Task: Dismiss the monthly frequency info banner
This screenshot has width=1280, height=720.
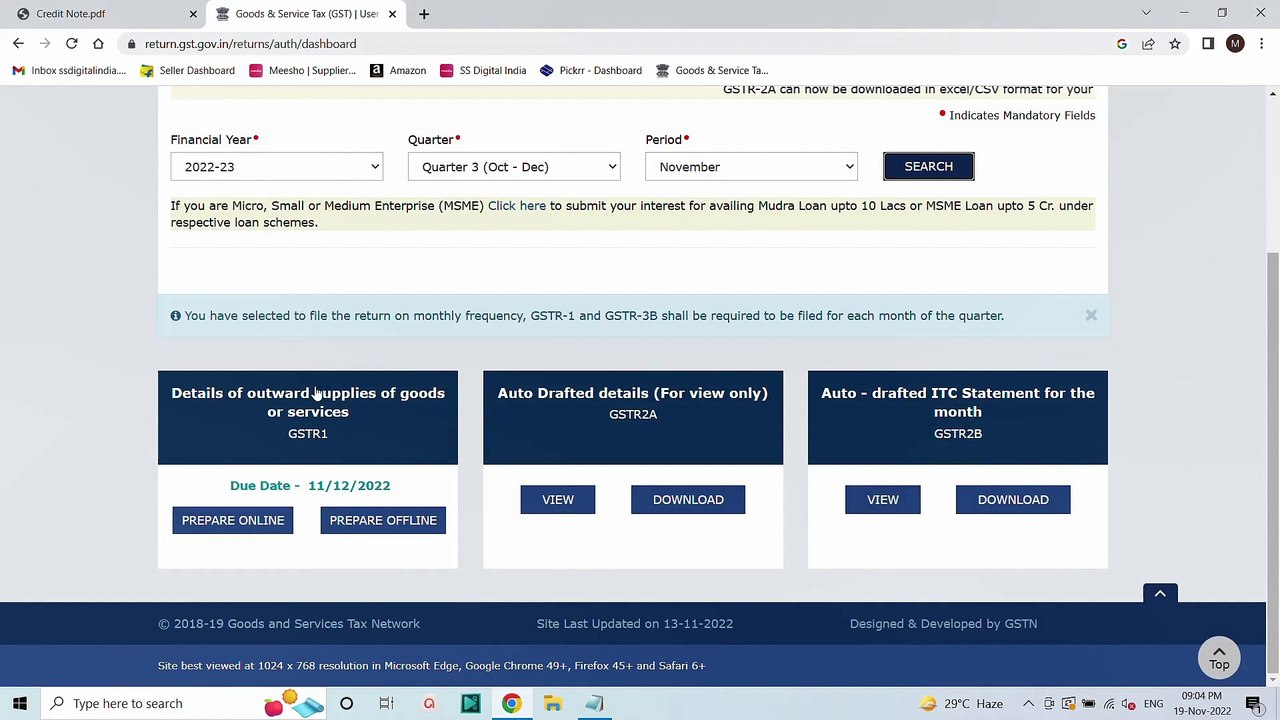Action: click(x=1091, y=315)
